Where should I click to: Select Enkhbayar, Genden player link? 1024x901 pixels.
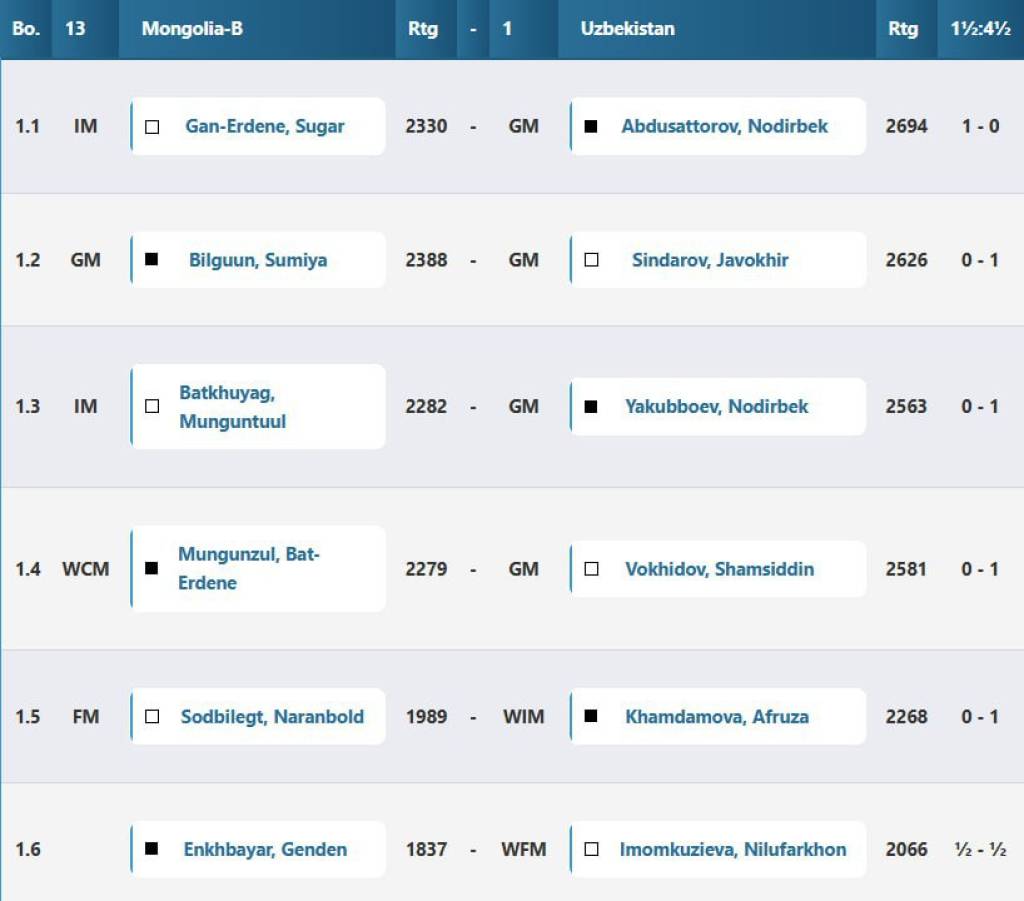click(x=265, y=849)
